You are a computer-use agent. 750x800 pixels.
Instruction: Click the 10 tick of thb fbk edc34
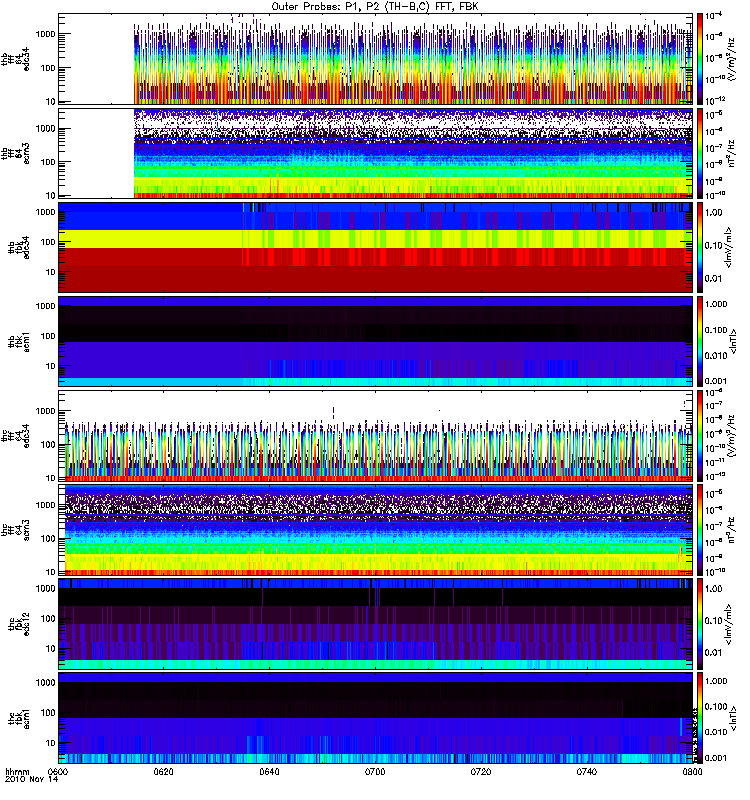(50, 272)
